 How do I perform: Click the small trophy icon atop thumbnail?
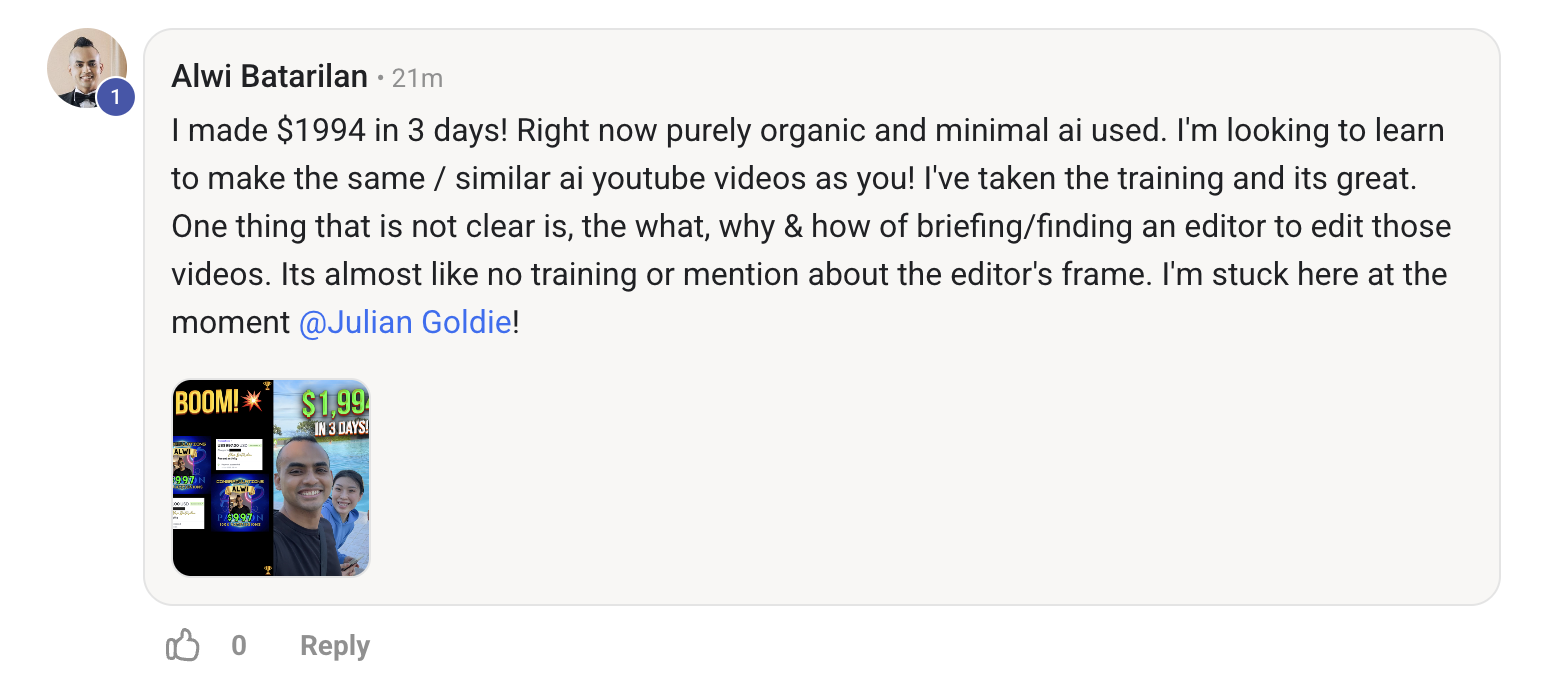point(267,385)
